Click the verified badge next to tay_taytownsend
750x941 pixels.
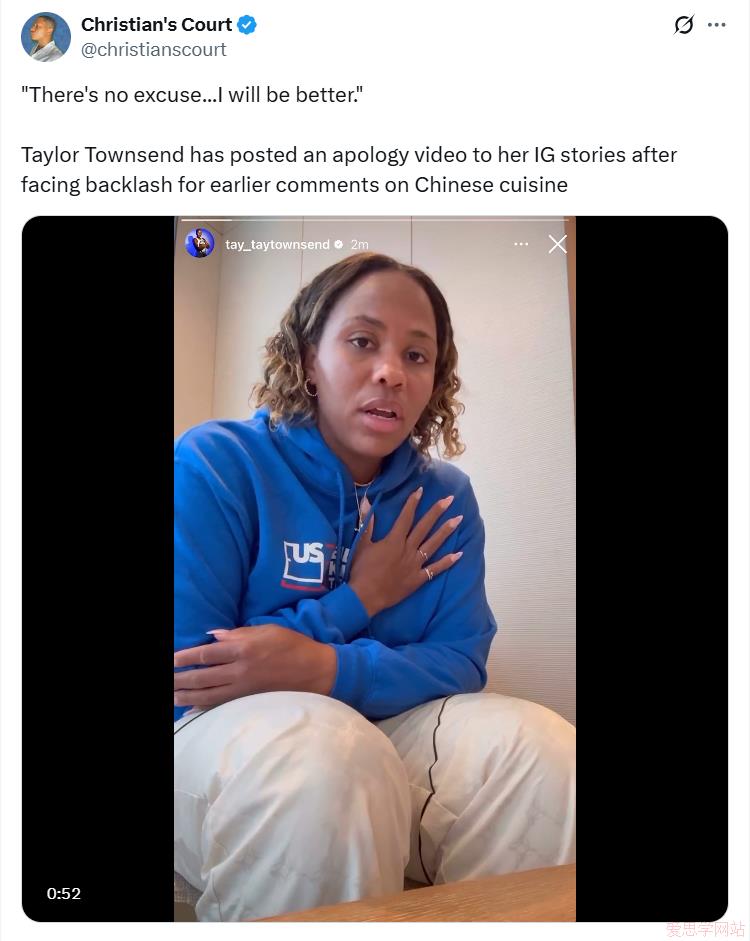pos(338,244)
